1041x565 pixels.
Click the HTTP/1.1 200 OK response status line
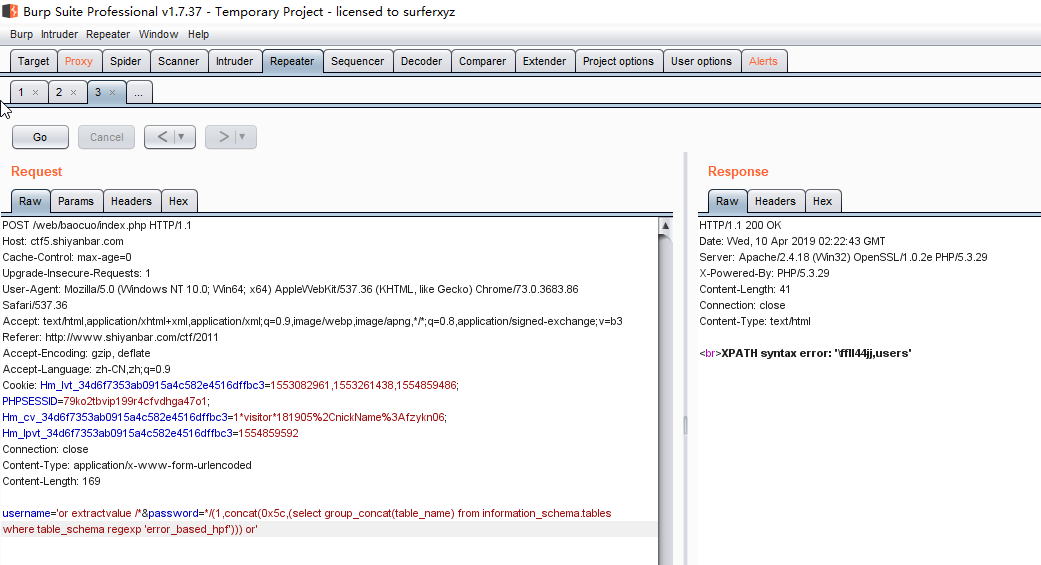coord(740,225)
